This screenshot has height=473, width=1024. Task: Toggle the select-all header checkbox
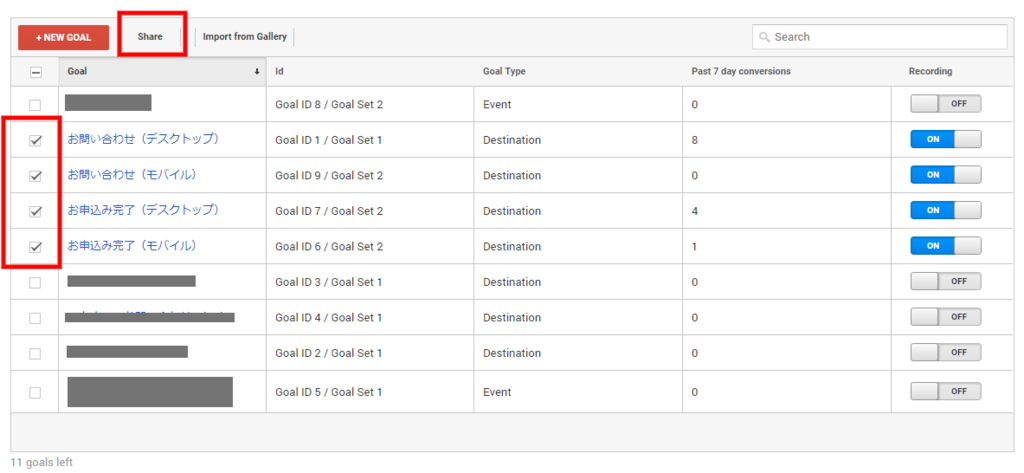tap(36, 73)
